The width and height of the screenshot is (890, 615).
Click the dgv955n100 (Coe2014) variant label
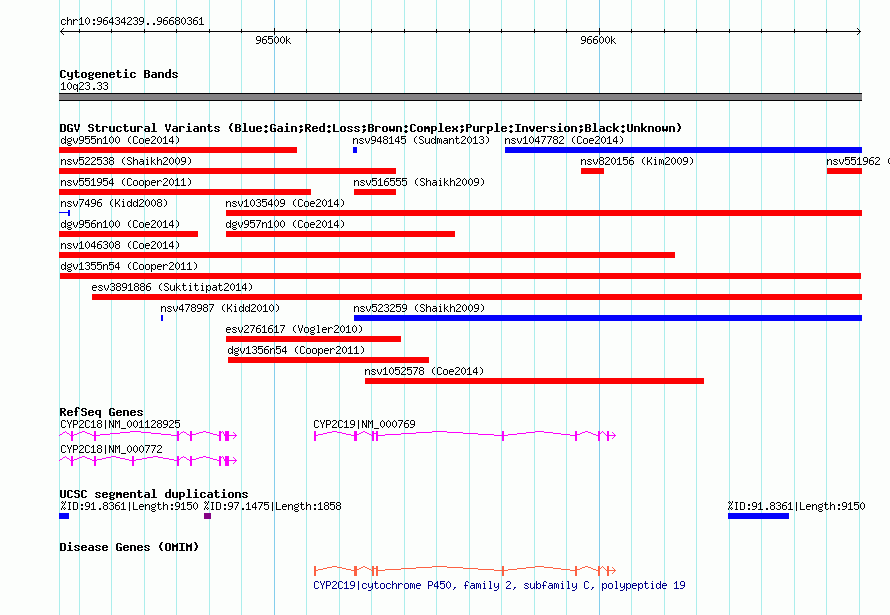pos(120,140)
